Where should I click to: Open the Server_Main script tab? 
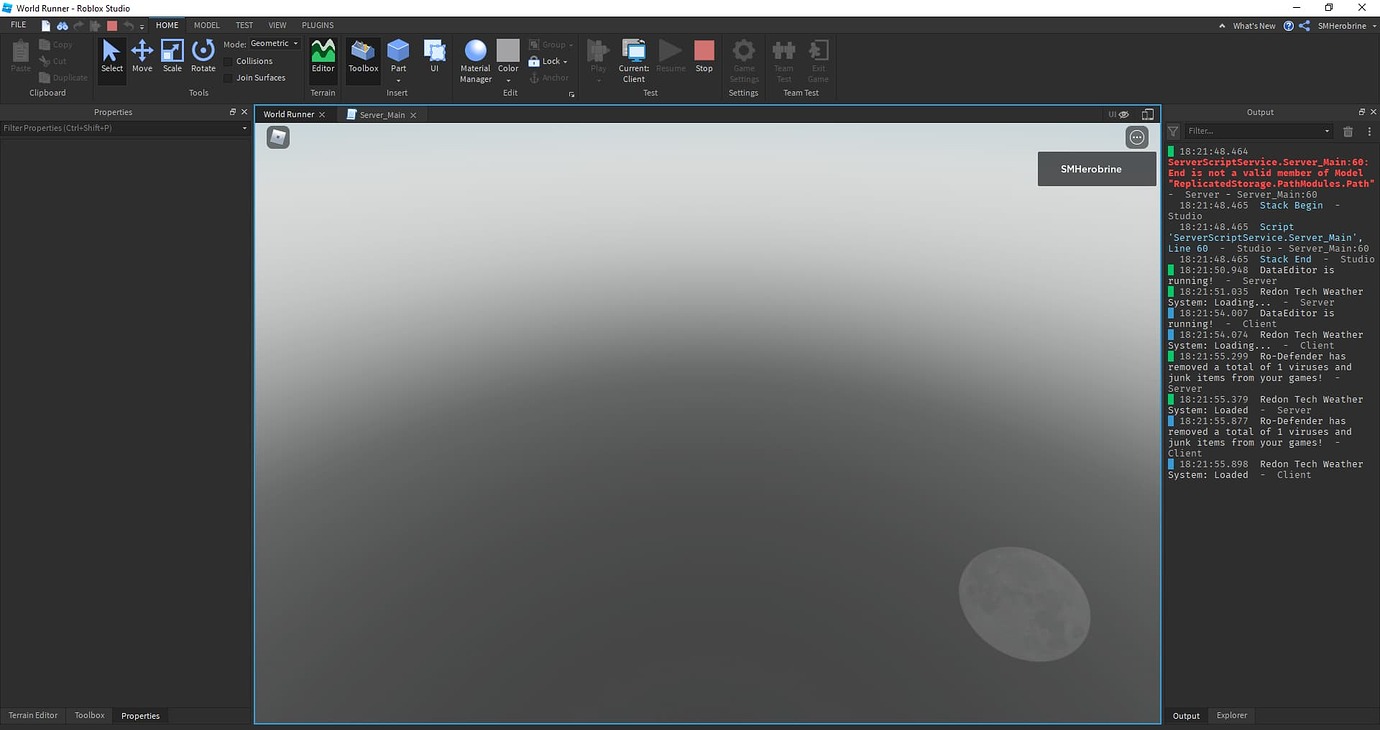[381, 114]
